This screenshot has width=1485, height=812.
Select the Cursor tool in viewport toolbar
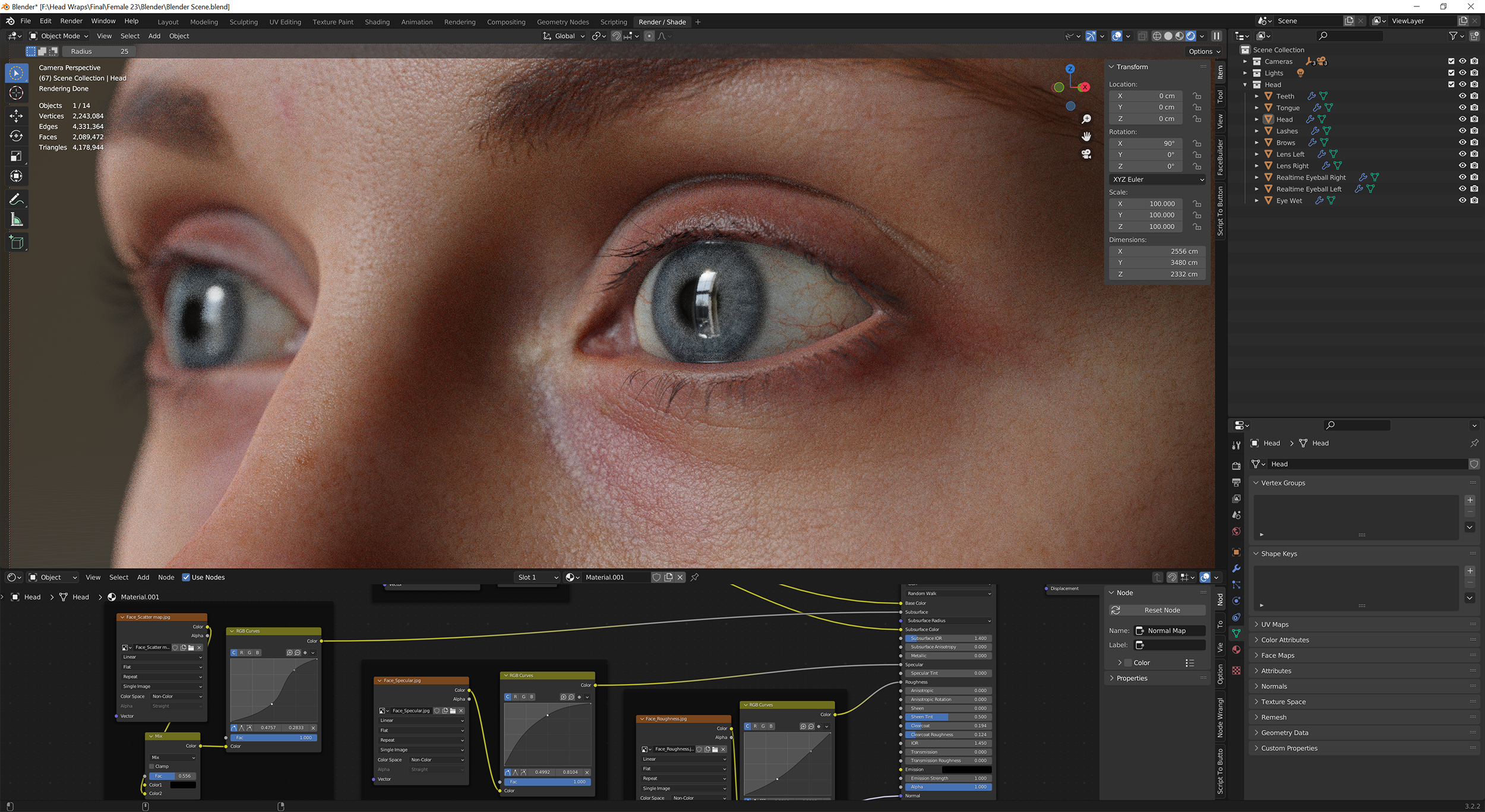click(17, 93)
